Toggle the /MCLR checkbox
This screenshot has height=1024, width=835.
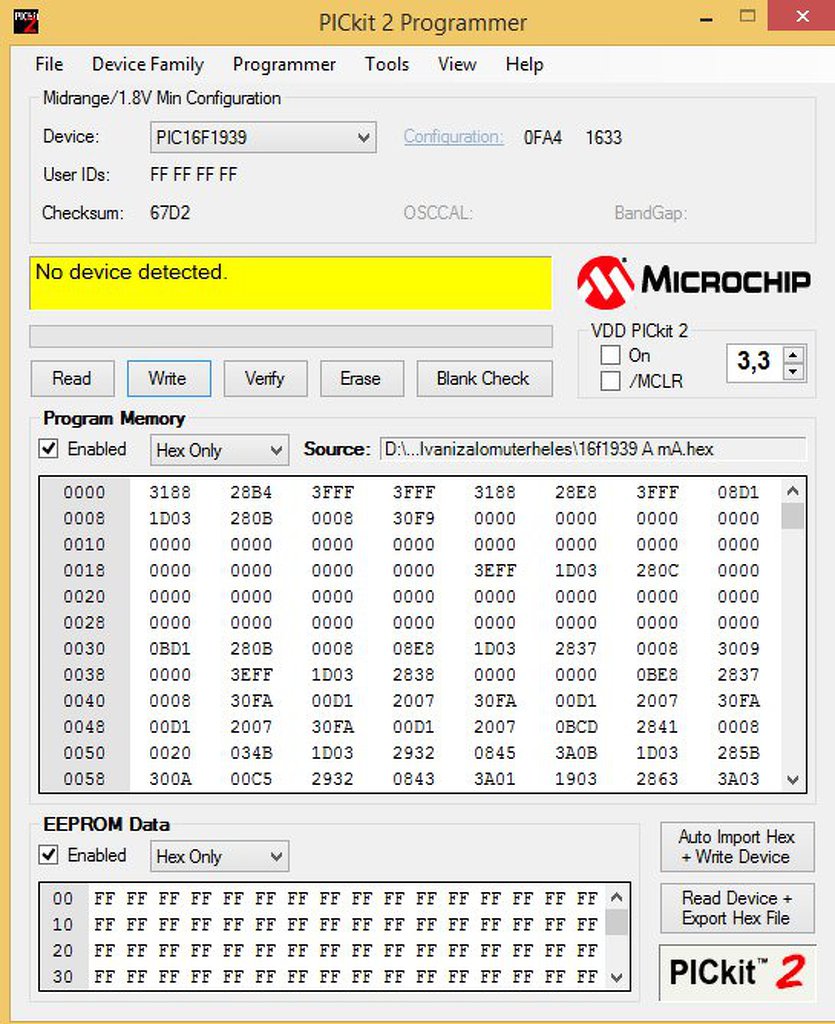(x=610, y=380)
